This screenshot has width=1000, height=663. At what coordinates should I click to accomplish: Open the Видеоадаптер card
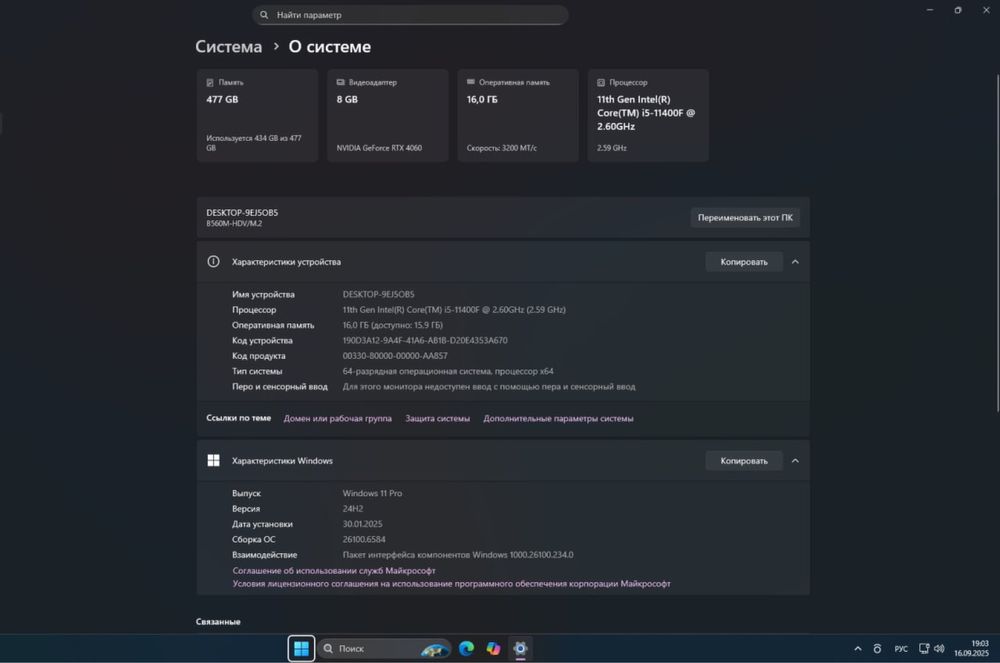tap(388, 115)
